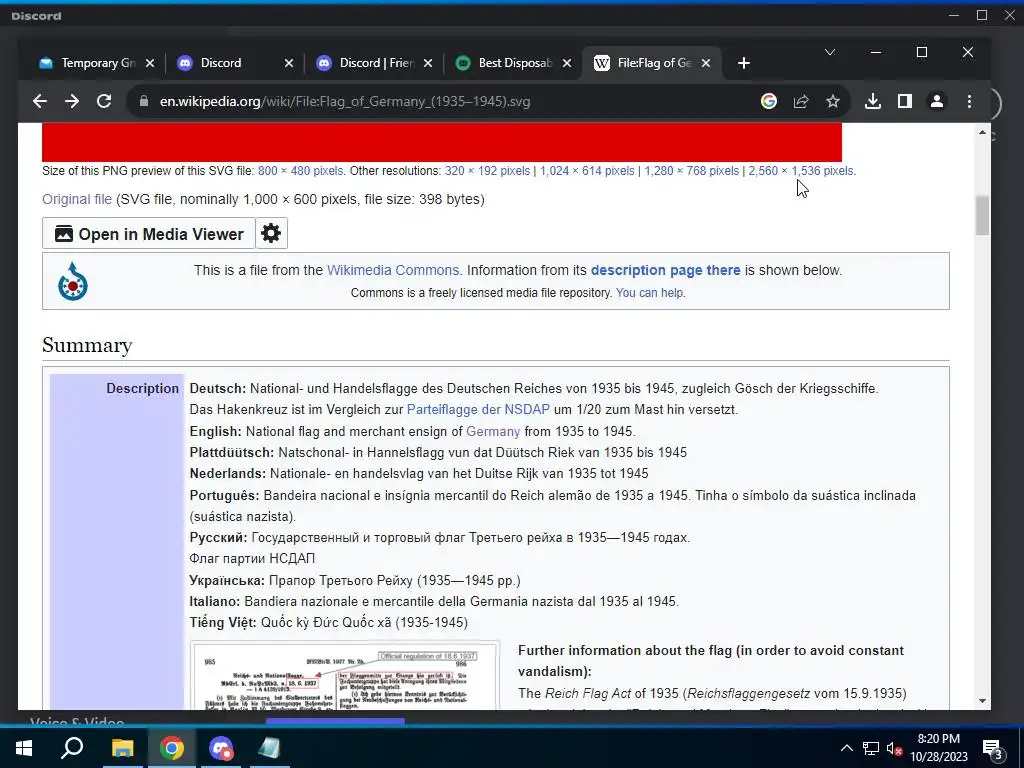Open a new browser tab

(x=743, y=63)
